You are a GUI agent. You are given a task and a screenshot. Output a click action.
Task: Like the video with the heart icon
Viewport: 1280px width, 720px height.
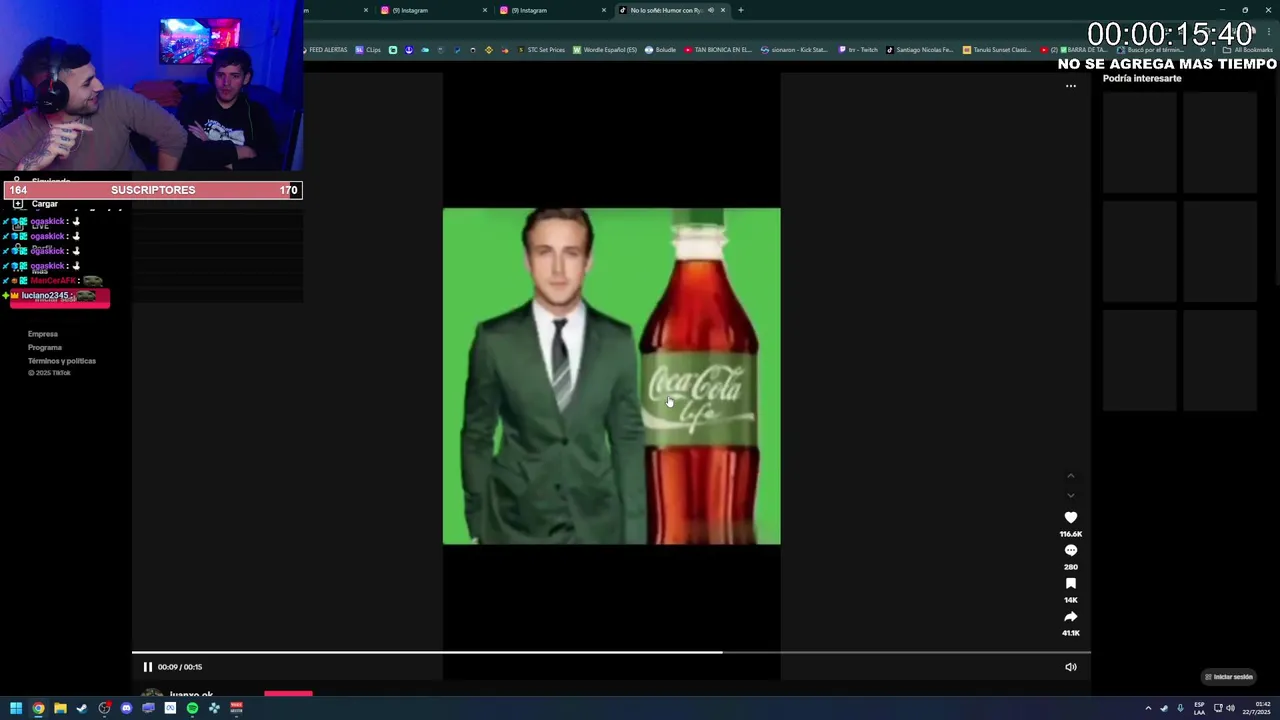1071,518
